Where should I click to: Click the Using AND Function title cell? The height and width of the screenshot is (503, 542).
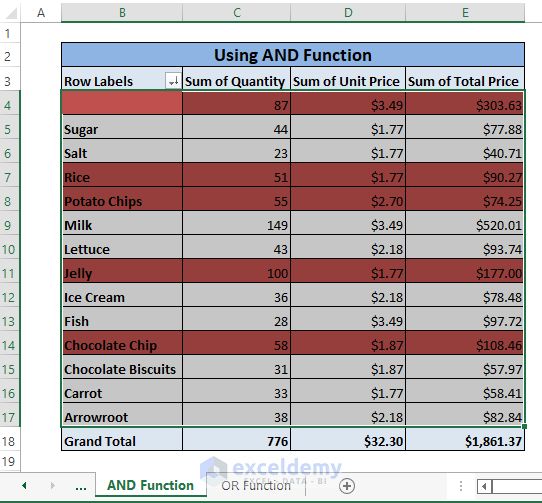coord(293,55)
